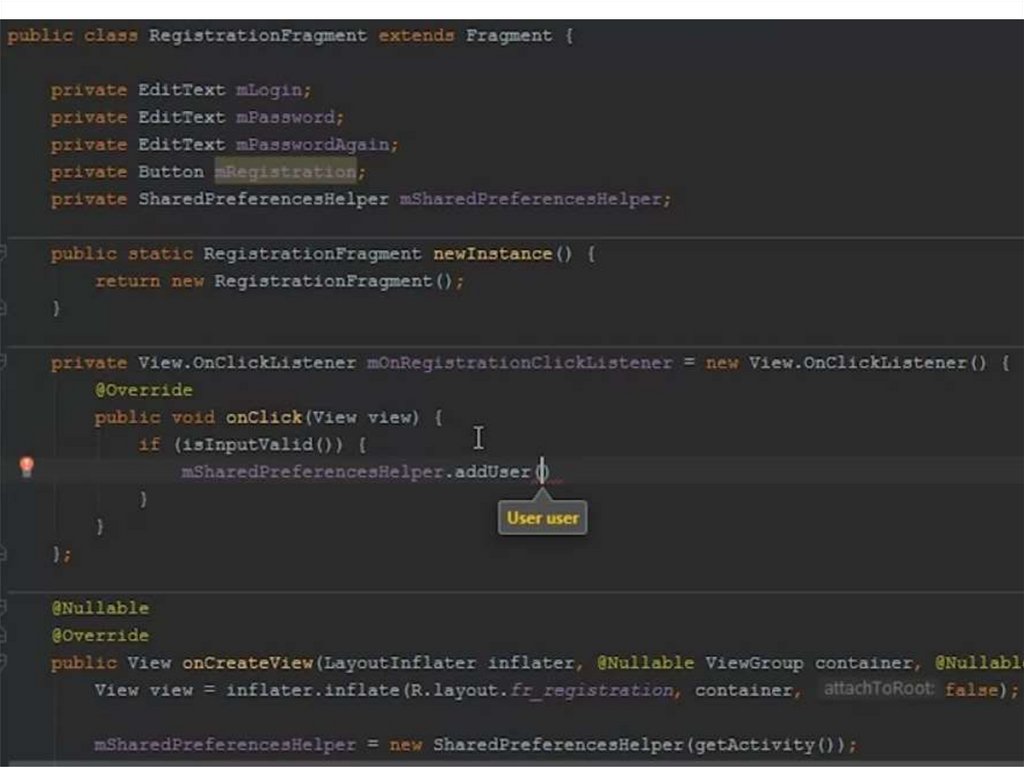
Task: Select the highlighted mRegistration field name
Action: coord(285,172)
